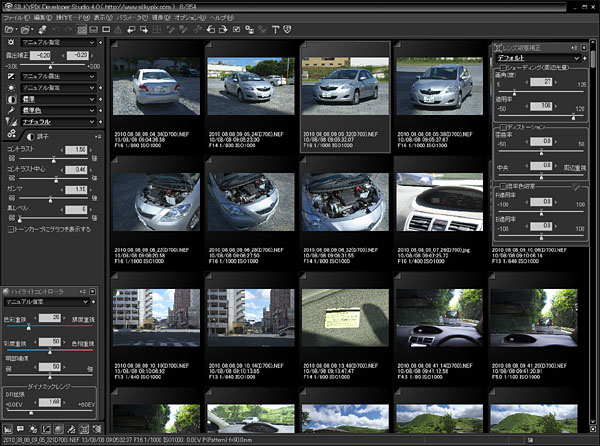Adjust the 露出補正 exposure slider
Screen dimensions: 600x446
51,66
